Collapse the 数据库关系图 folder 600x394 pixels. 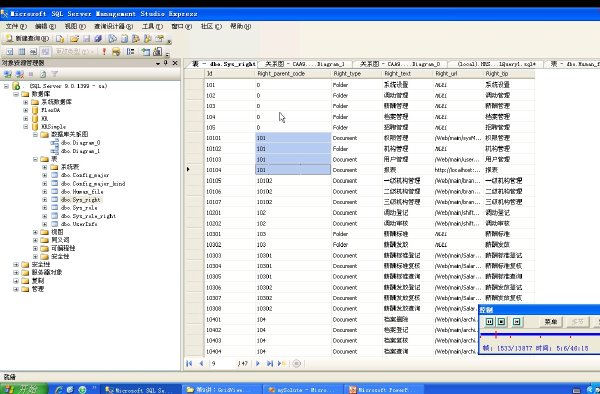pos(35,135)
